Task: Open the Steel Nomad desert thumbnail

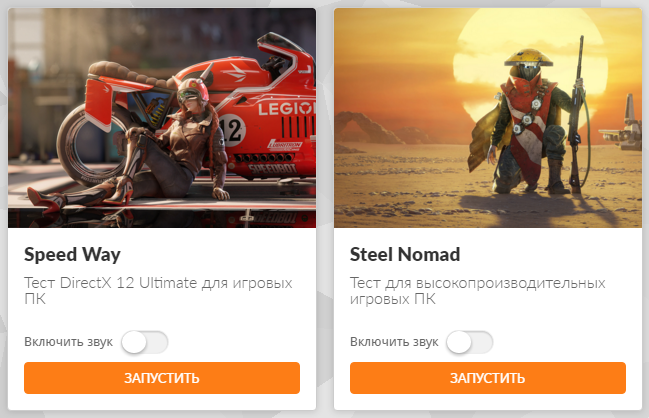Action: (488, 118)
